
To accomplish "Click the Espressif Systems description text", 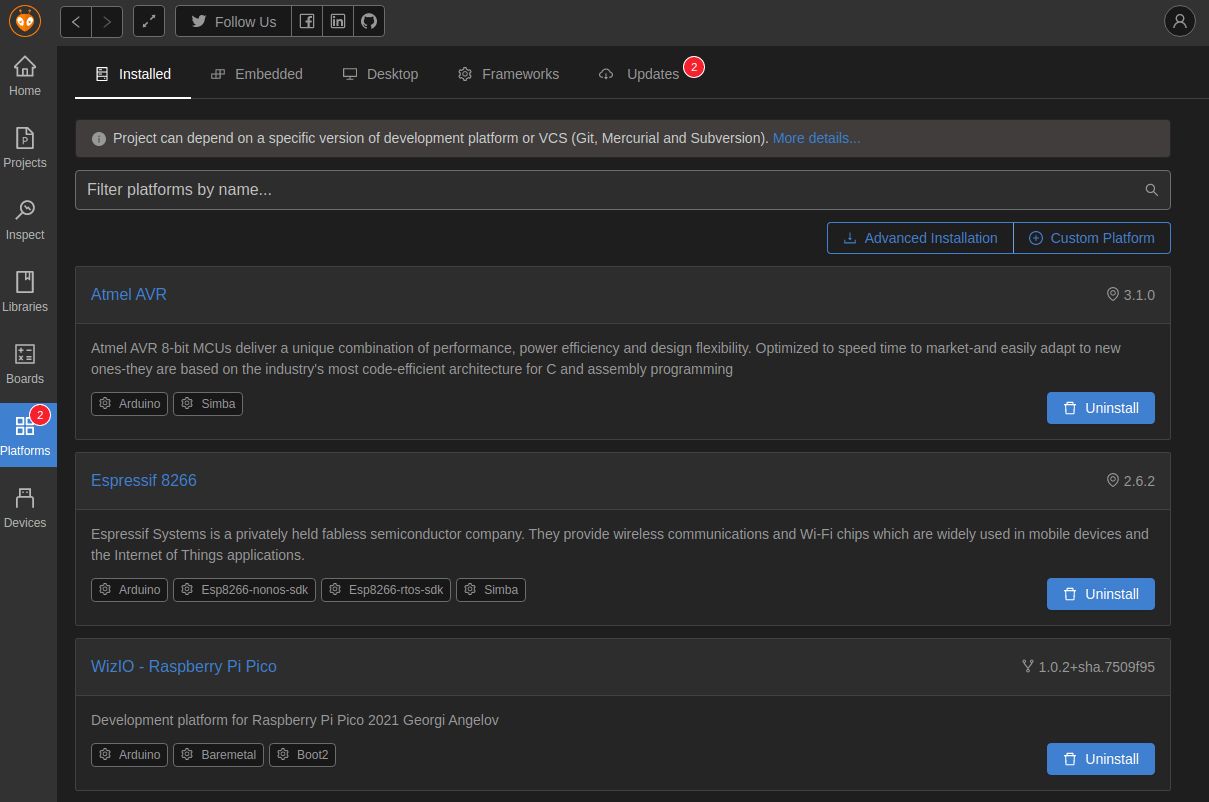I will coord(620,545).
